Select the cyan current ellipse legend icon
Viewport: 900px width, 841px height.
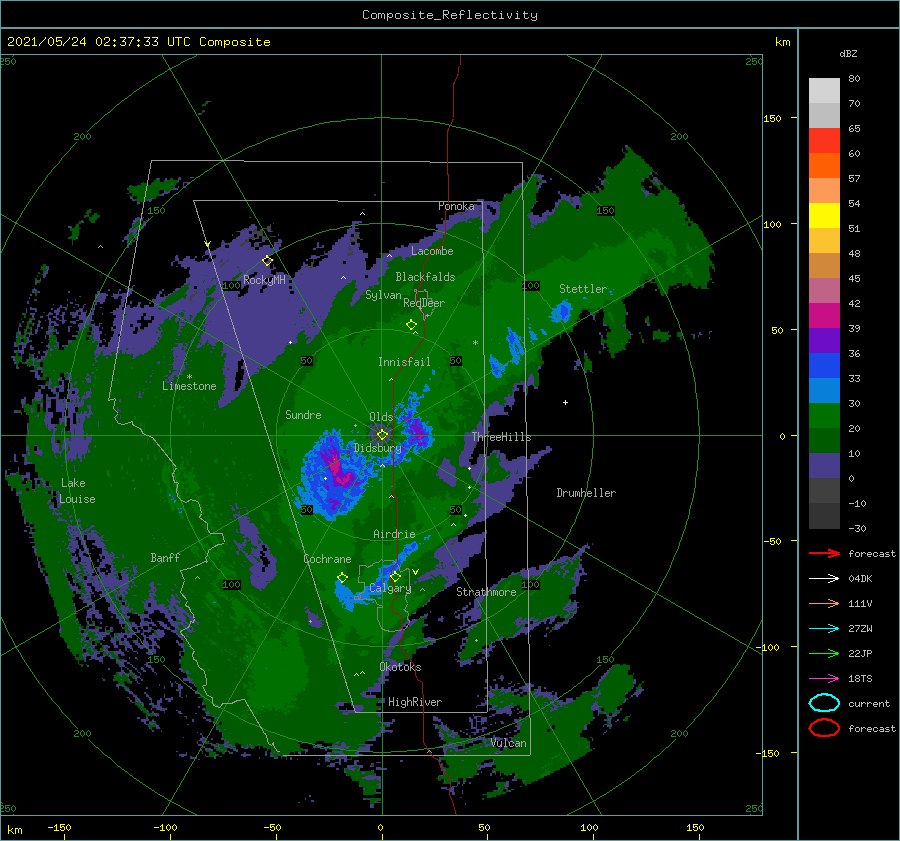[x=824, y=703]
